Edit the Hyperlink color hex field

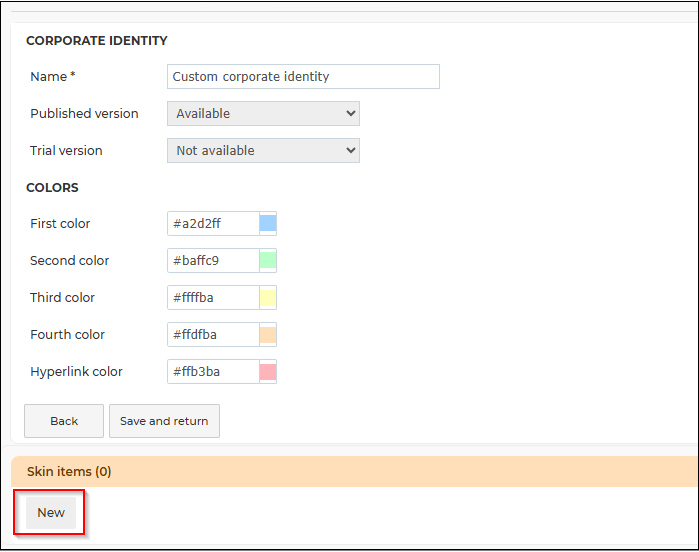213,371
